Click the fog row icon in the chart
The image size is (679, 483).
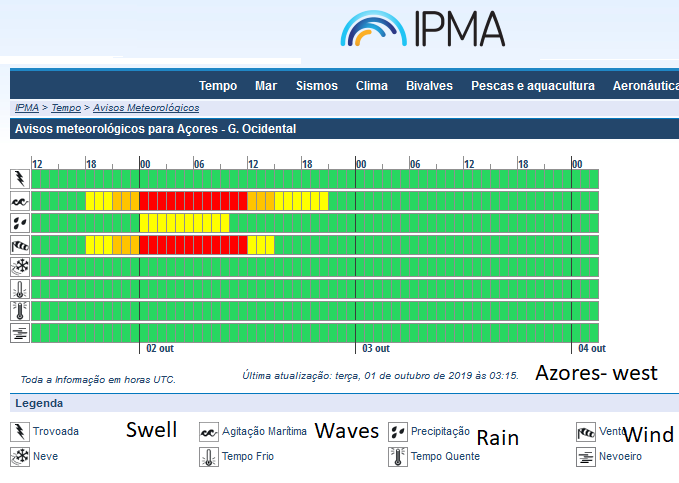20,333
